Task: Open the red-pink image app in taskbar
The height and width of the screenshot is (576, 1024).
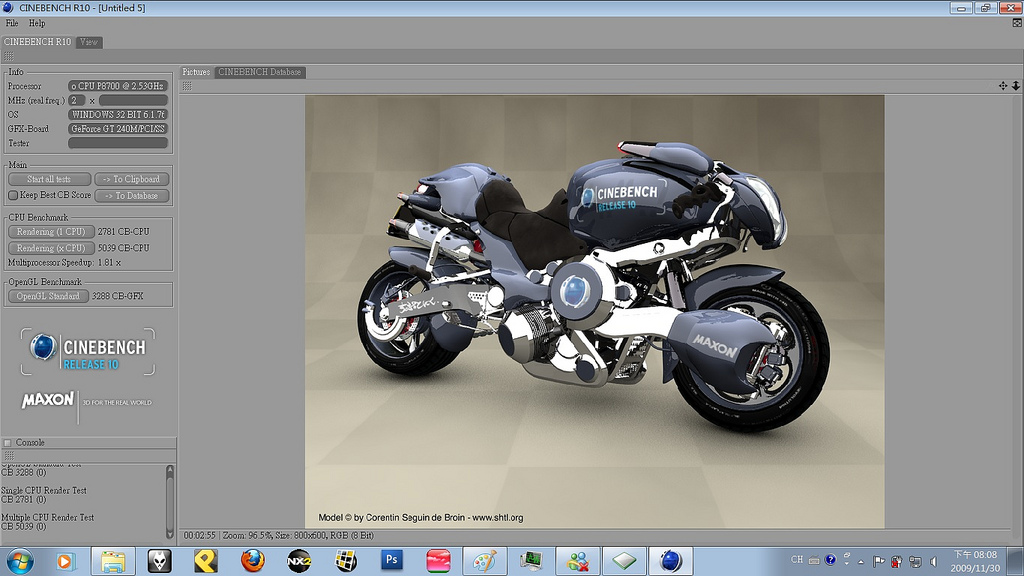Action: 438,561
